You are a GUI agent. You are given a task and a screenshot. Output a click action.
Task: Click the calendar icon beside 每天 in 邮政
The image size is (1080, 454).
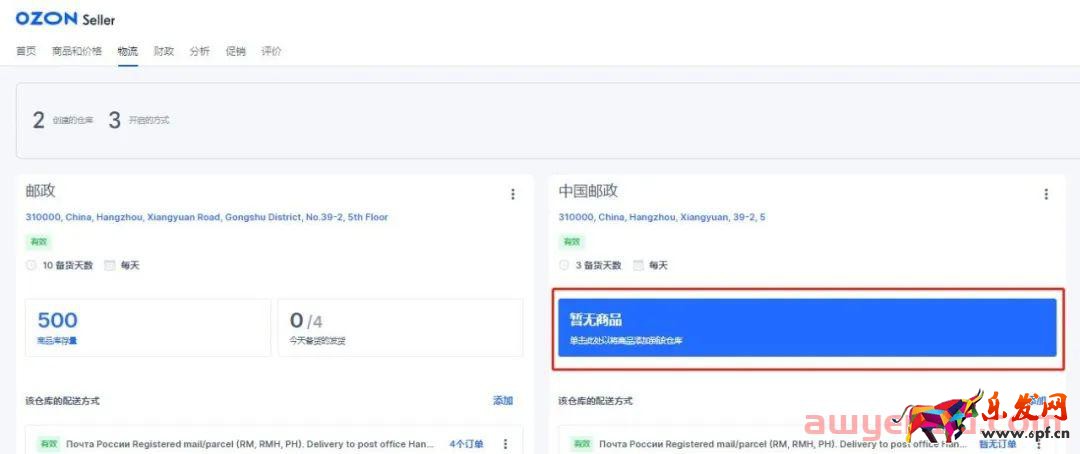(x=110, y=265)
